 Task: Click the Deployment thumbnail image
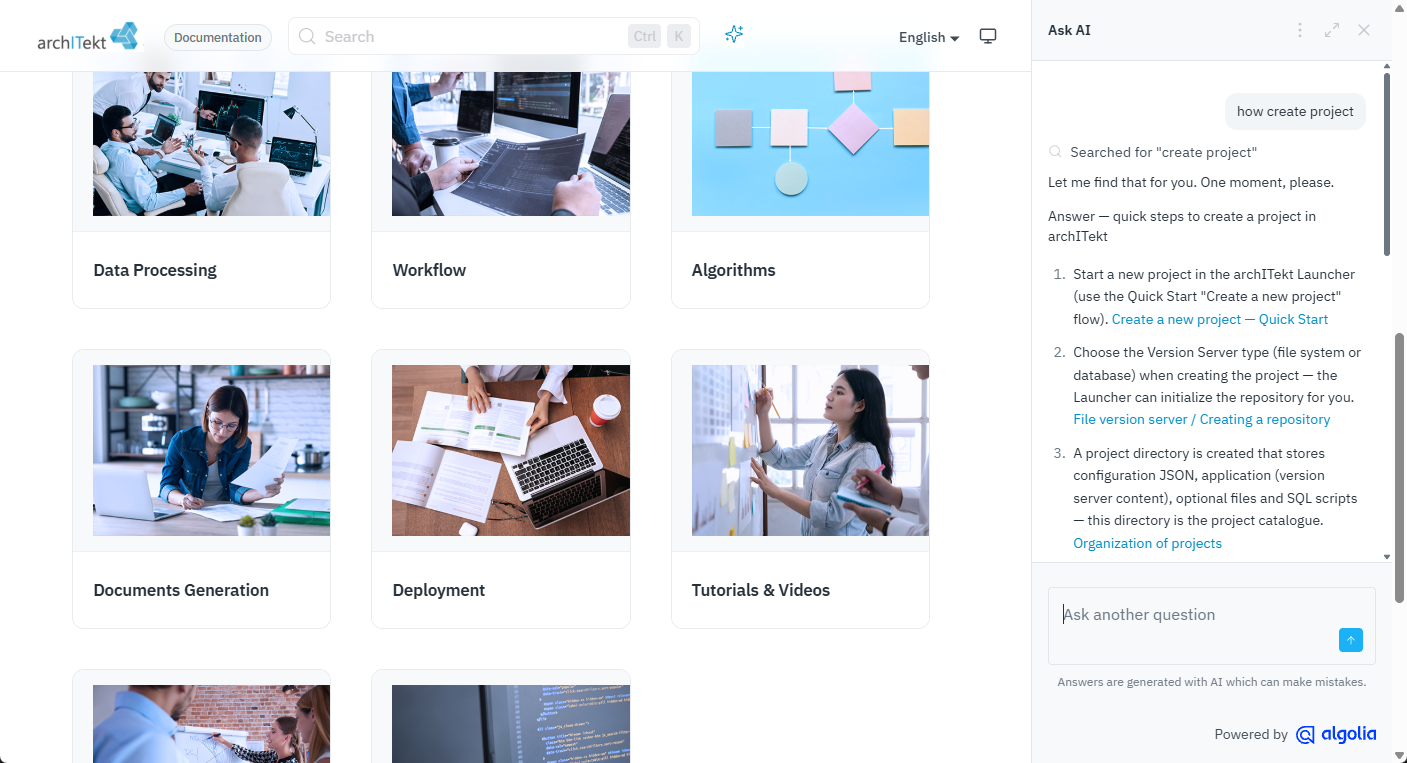[x=511, y=450]
